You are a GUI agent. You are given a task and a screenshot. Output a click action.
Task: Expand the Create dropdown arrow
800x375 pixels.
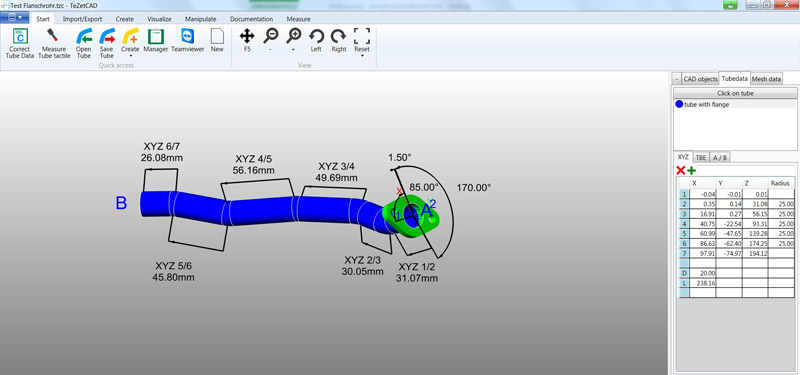tap(131, 56)
